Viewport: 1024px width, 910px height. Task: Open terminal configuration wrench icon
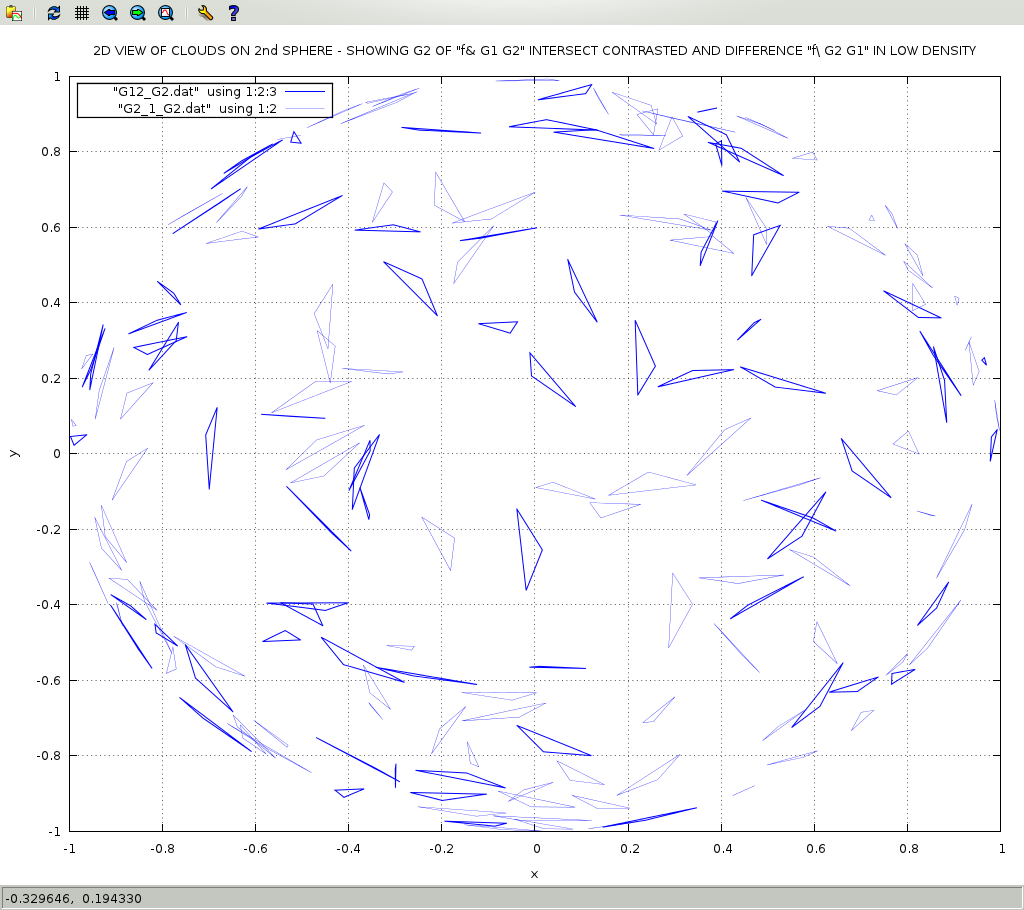205,13
